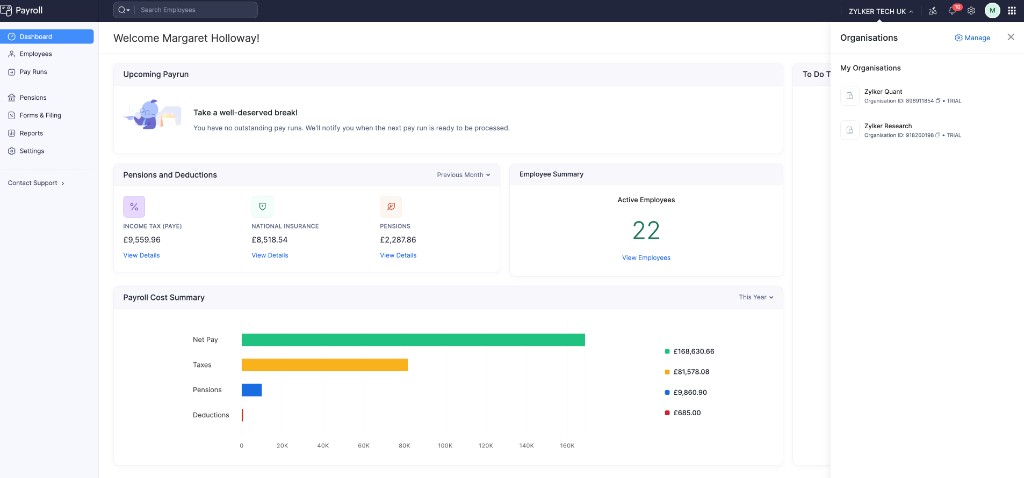Click the Pensions bank icon

coord(11,98)
